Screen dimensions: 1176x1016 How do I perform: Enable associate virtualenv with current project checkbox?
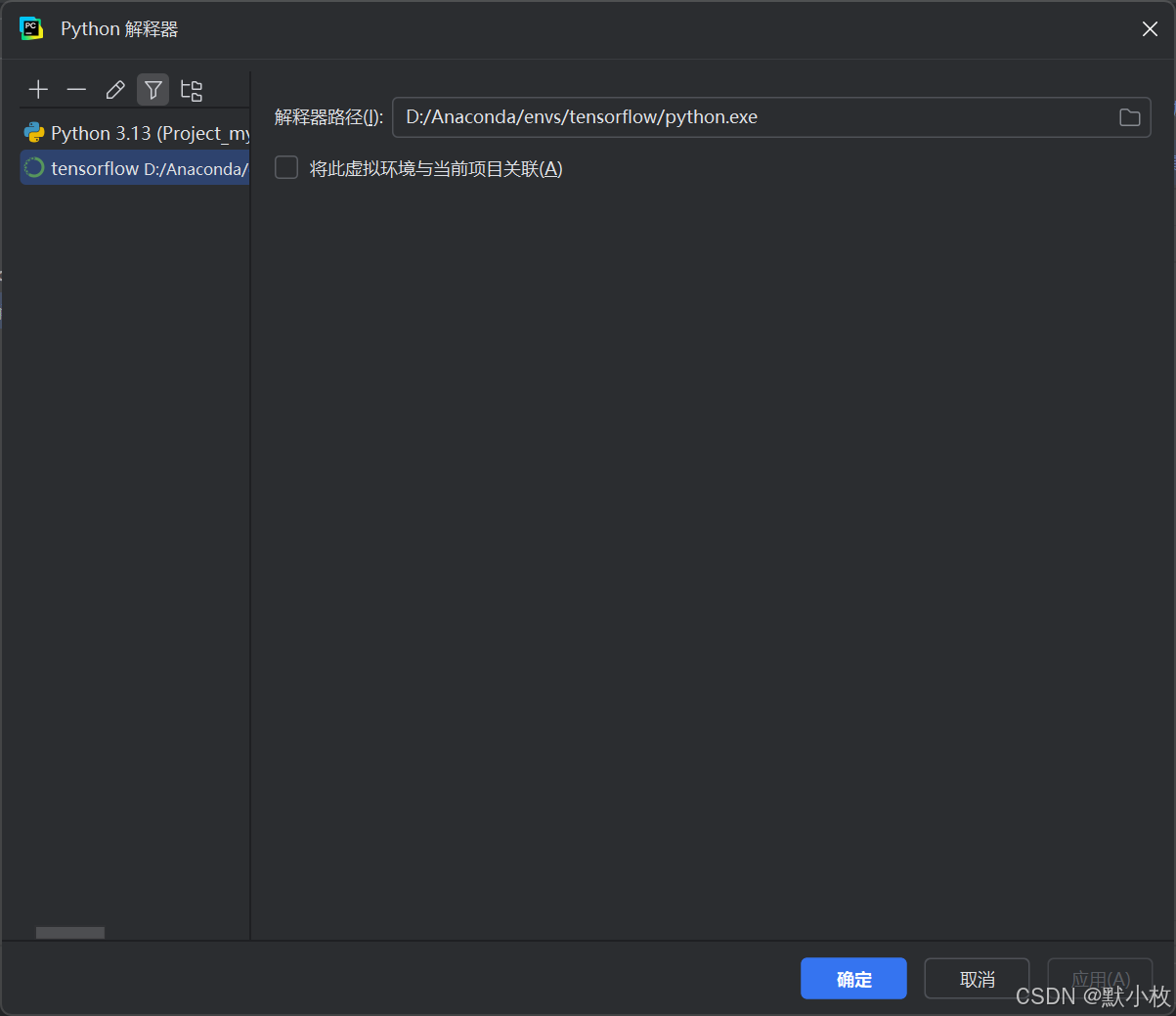click(286, 168)
